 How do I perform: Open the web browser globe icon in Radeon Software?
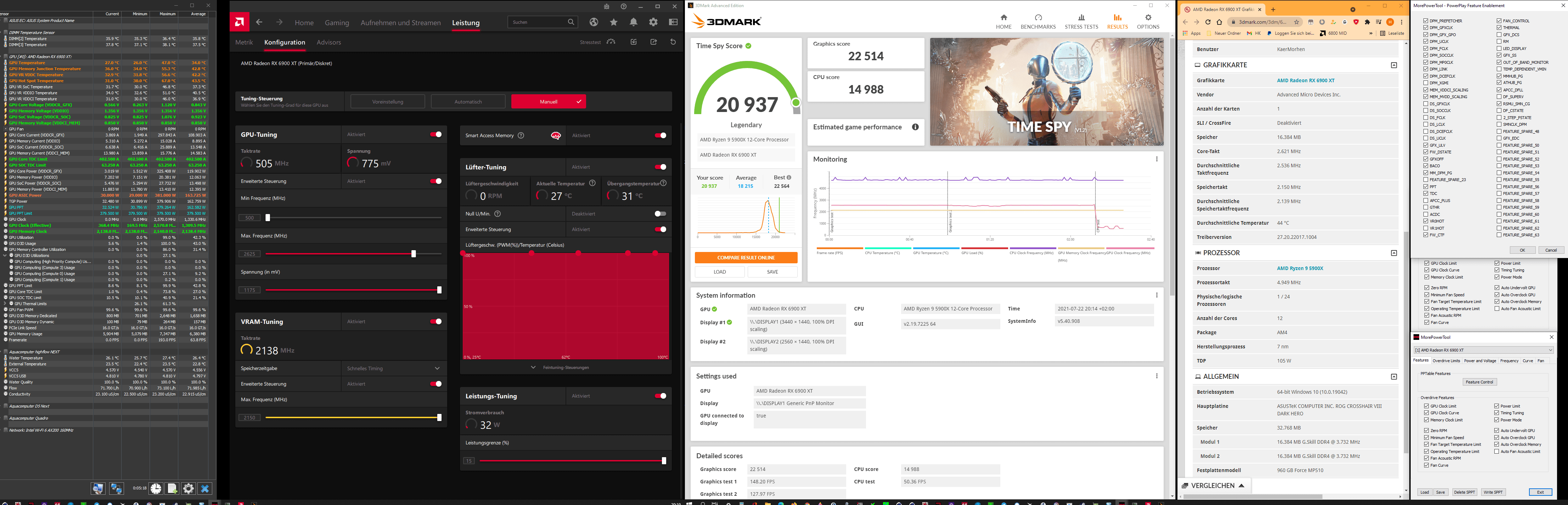594,22
